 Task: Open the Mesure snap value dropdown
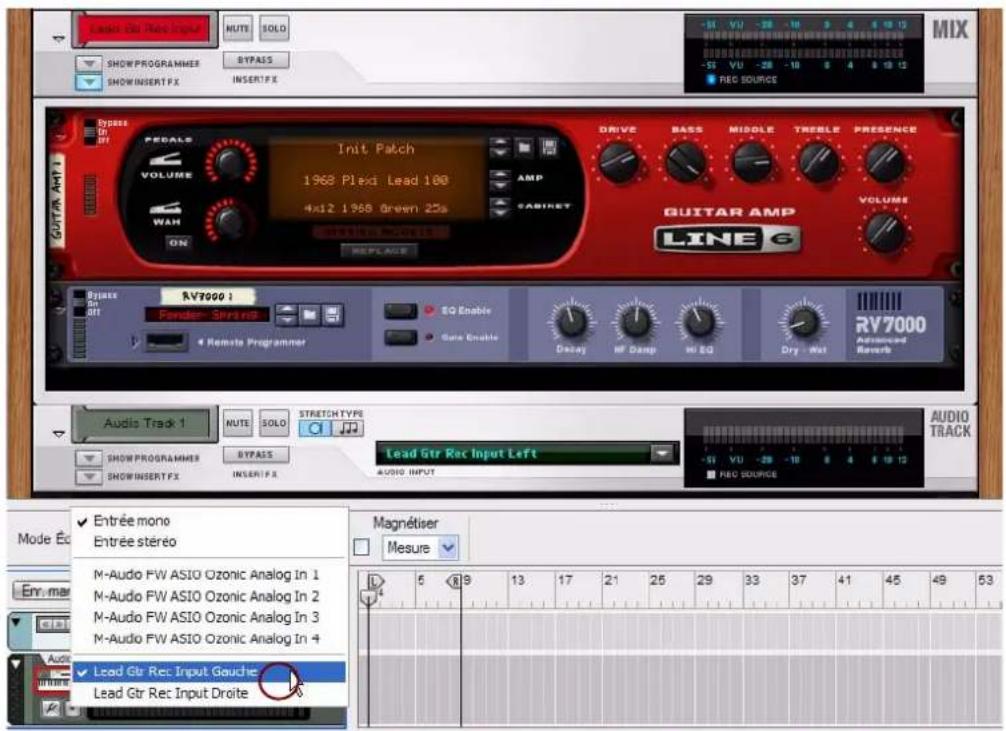coord(448,548)
